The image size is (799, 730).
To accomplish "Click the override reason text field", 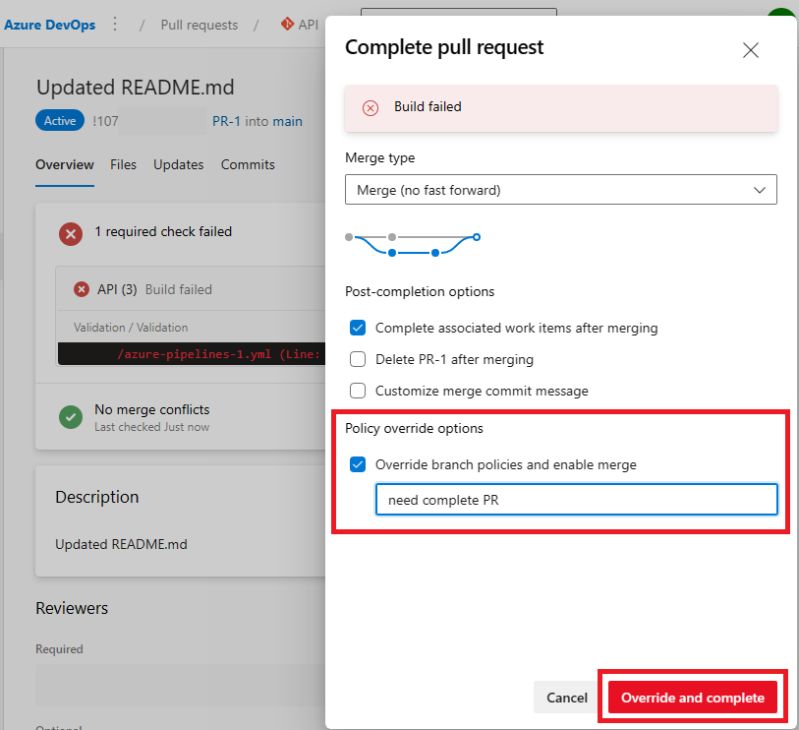I will [x=576, y=499].
